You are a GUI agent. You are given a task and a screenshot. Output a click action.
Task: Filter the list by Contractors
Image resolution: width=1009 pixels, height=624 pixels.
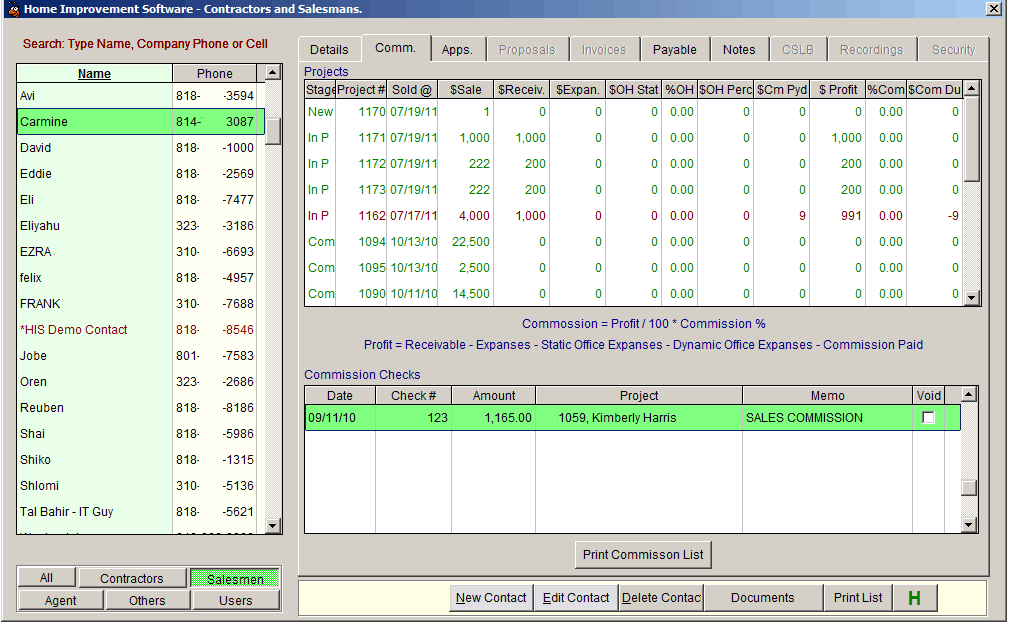click(x=132, y=578)
